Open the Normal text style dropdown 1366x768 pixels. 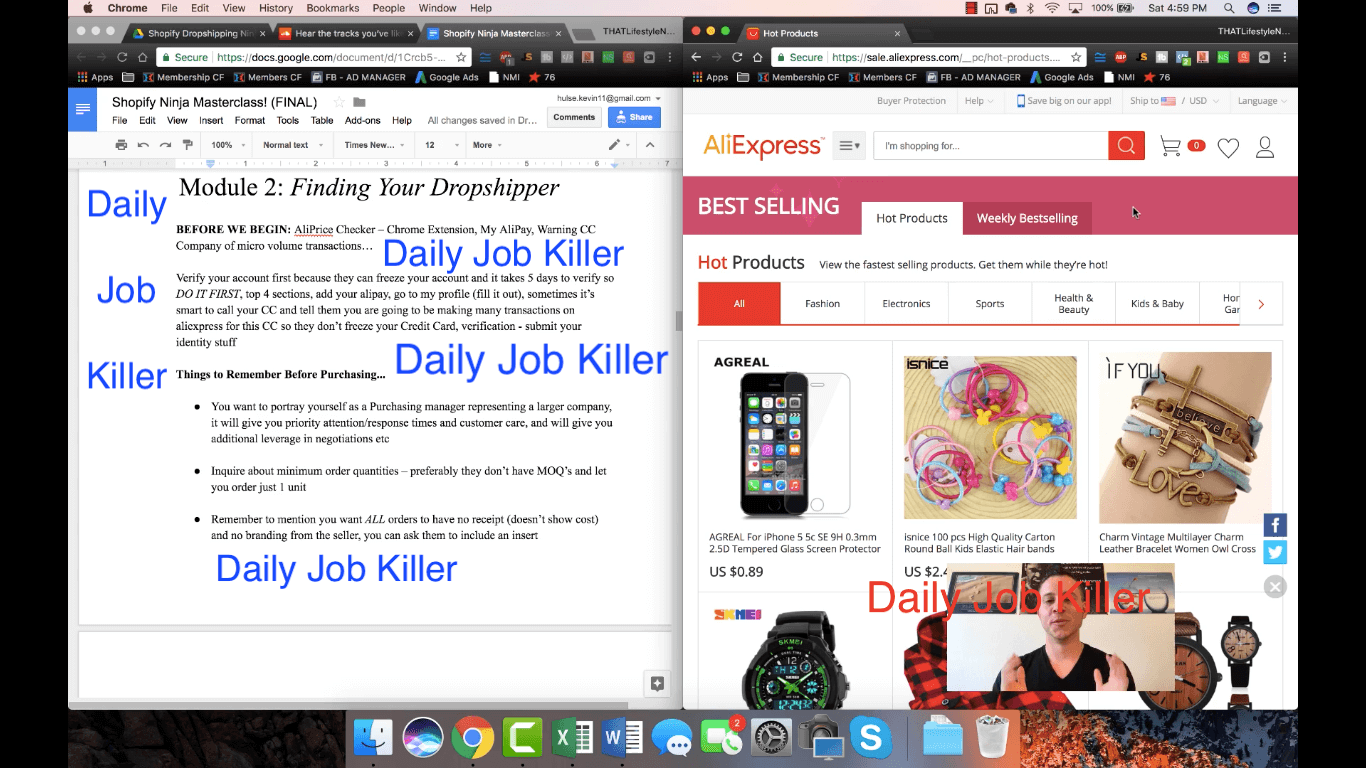click(293, 145)
